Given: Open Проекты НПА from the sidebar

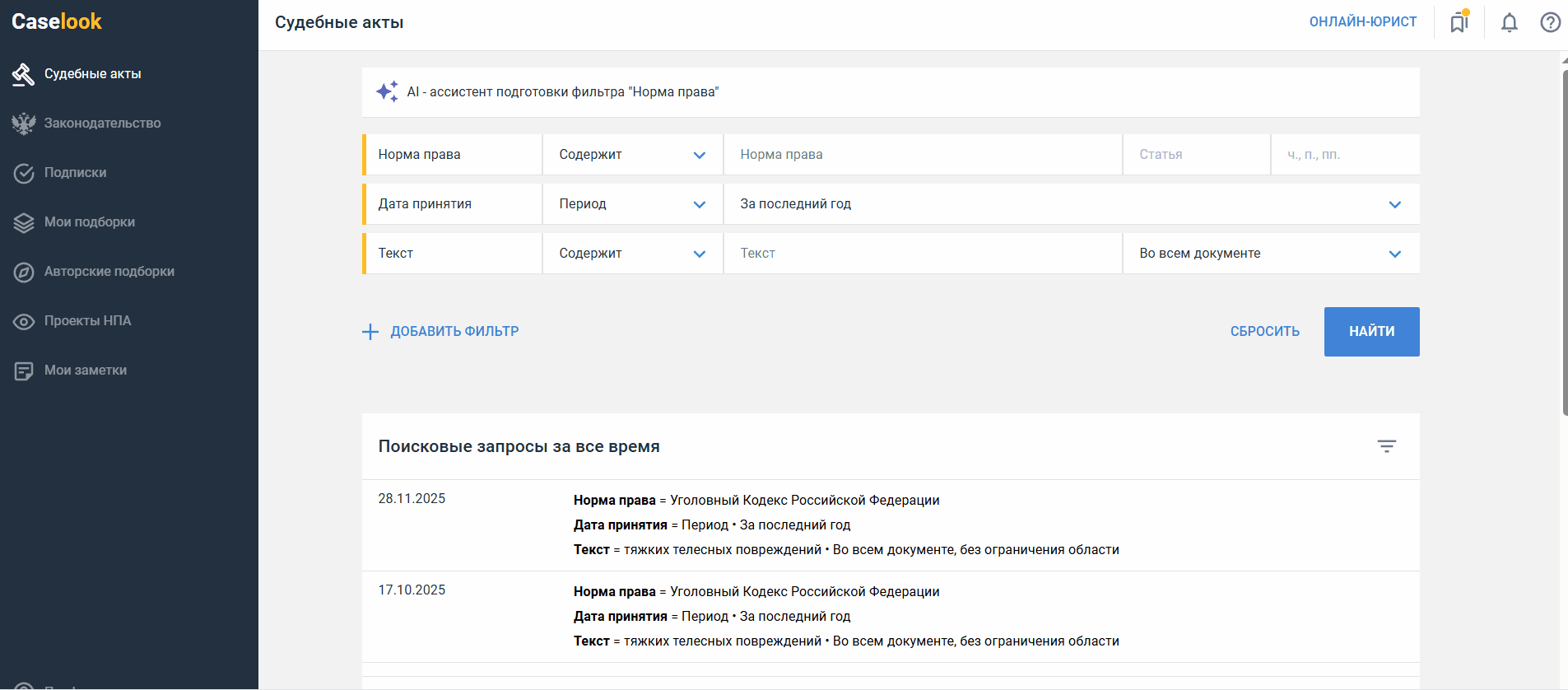Looking at the screenshot, I should 87,321.
